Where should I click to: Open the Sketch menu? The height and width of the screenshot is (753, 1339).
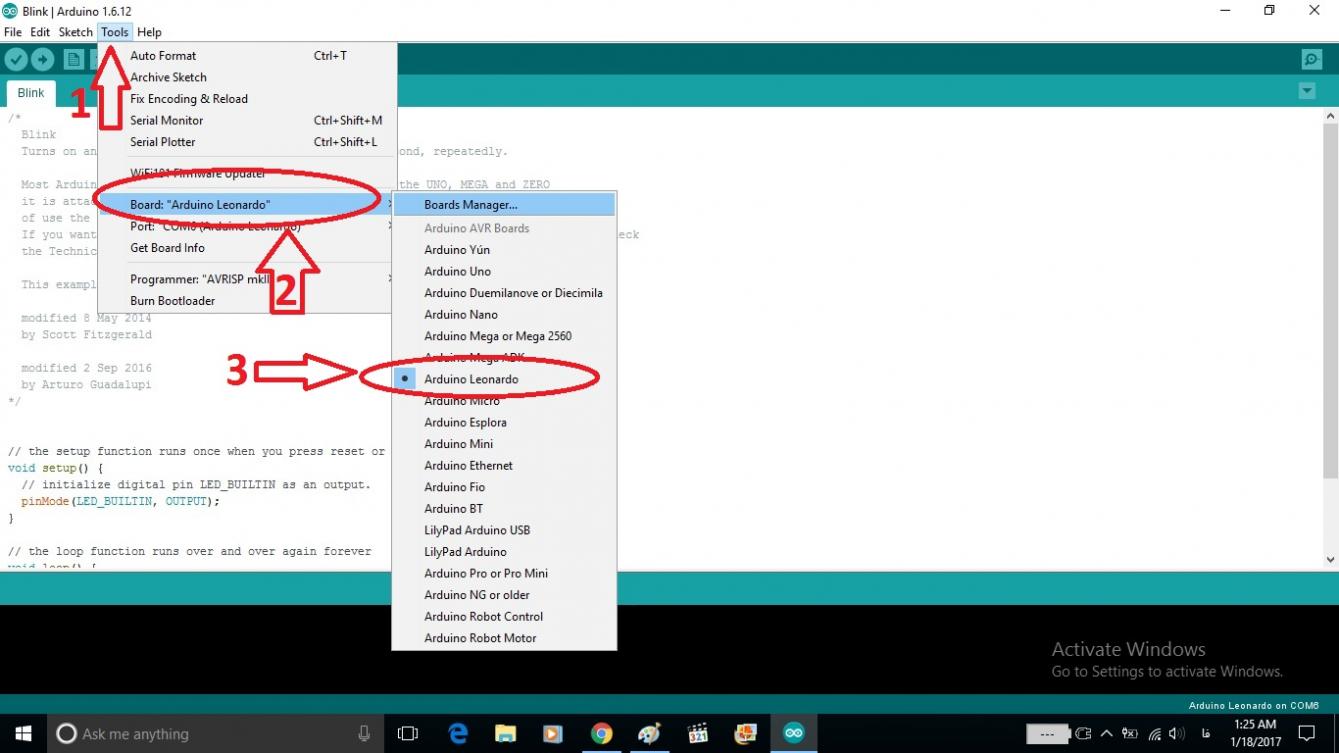[75, 32]
